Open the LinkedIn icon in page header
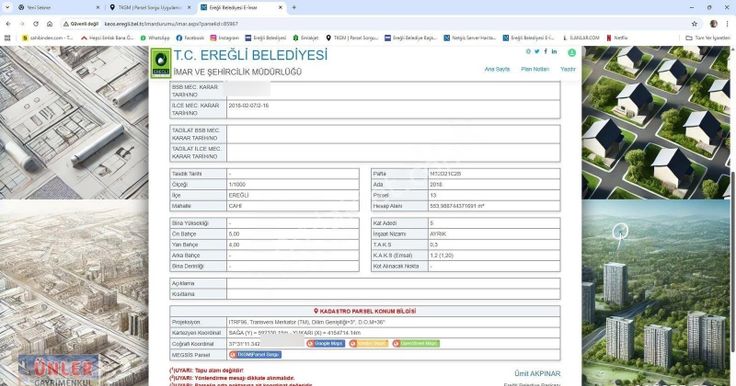The width and height of the screenshot is (736, 386). tap(554, 51)
